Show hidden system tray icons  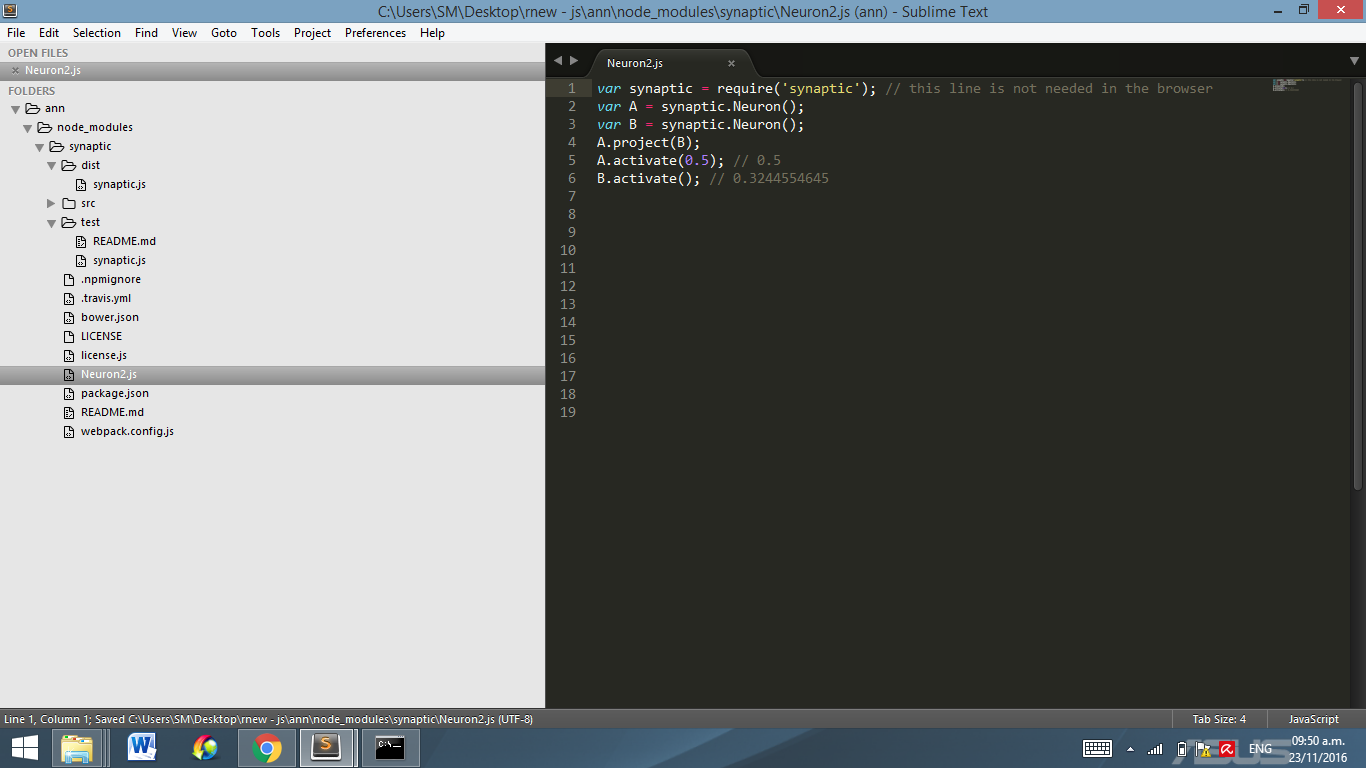pyautogui.click(x=1130, y=749)
